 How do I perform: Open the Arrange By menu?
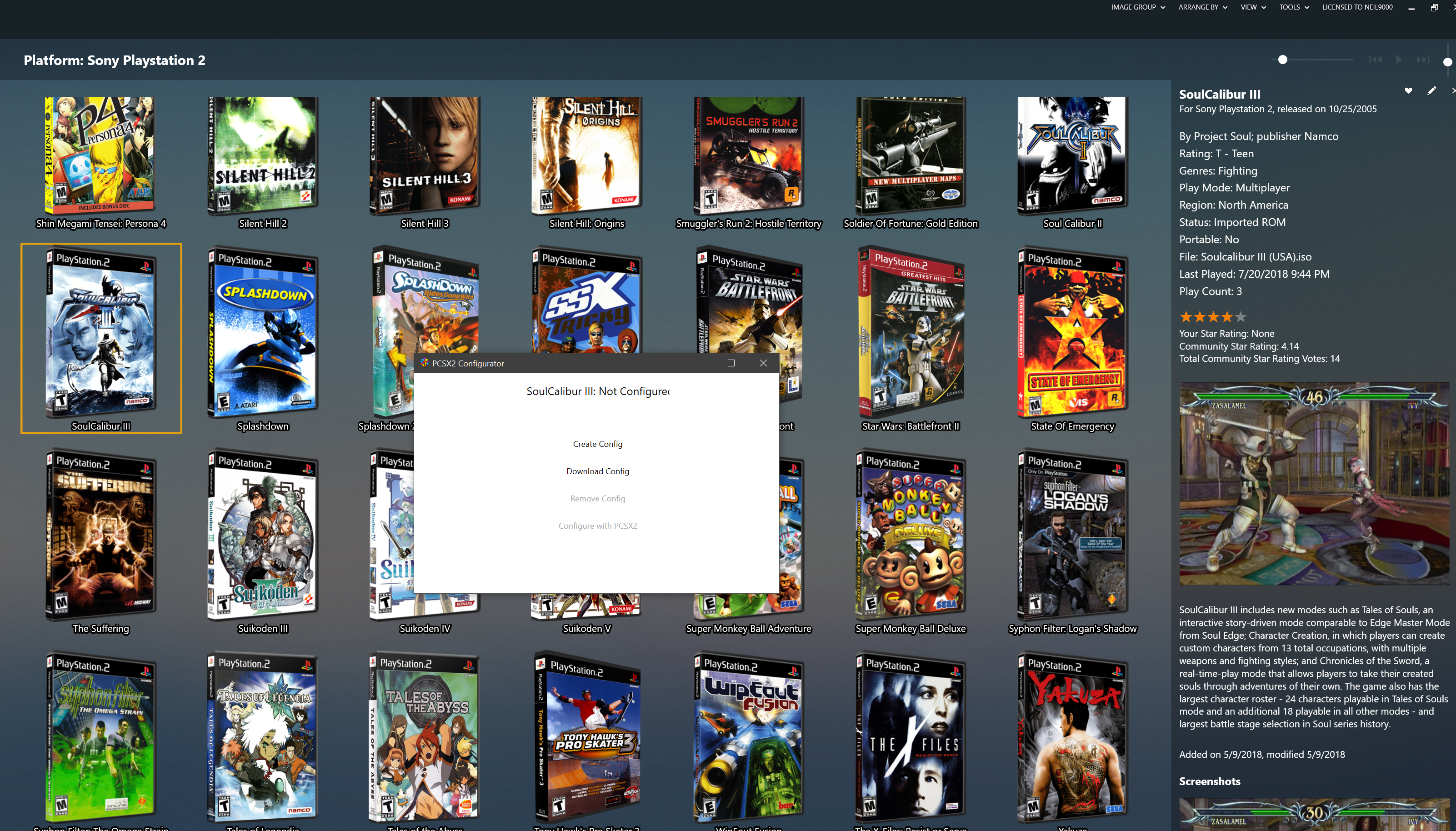click(x=1203, y=7)
